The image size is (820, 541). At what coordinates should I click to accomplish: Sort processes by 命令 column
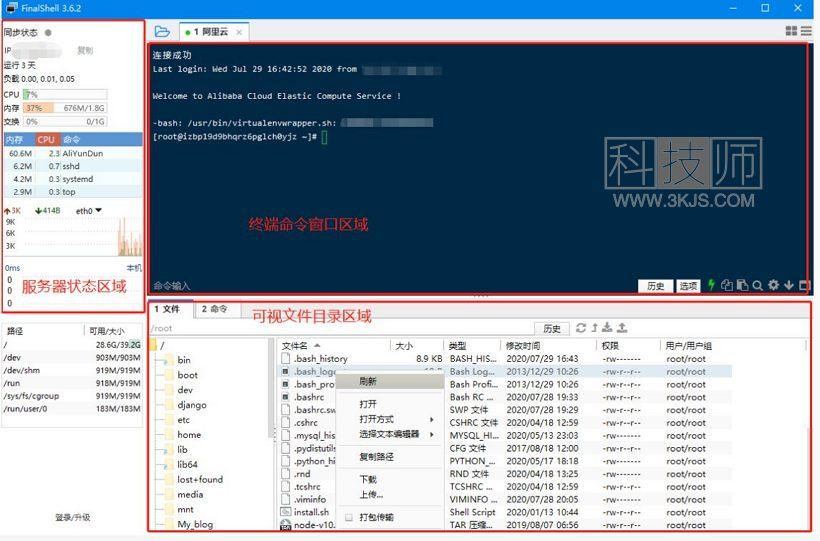click(101, 140)
